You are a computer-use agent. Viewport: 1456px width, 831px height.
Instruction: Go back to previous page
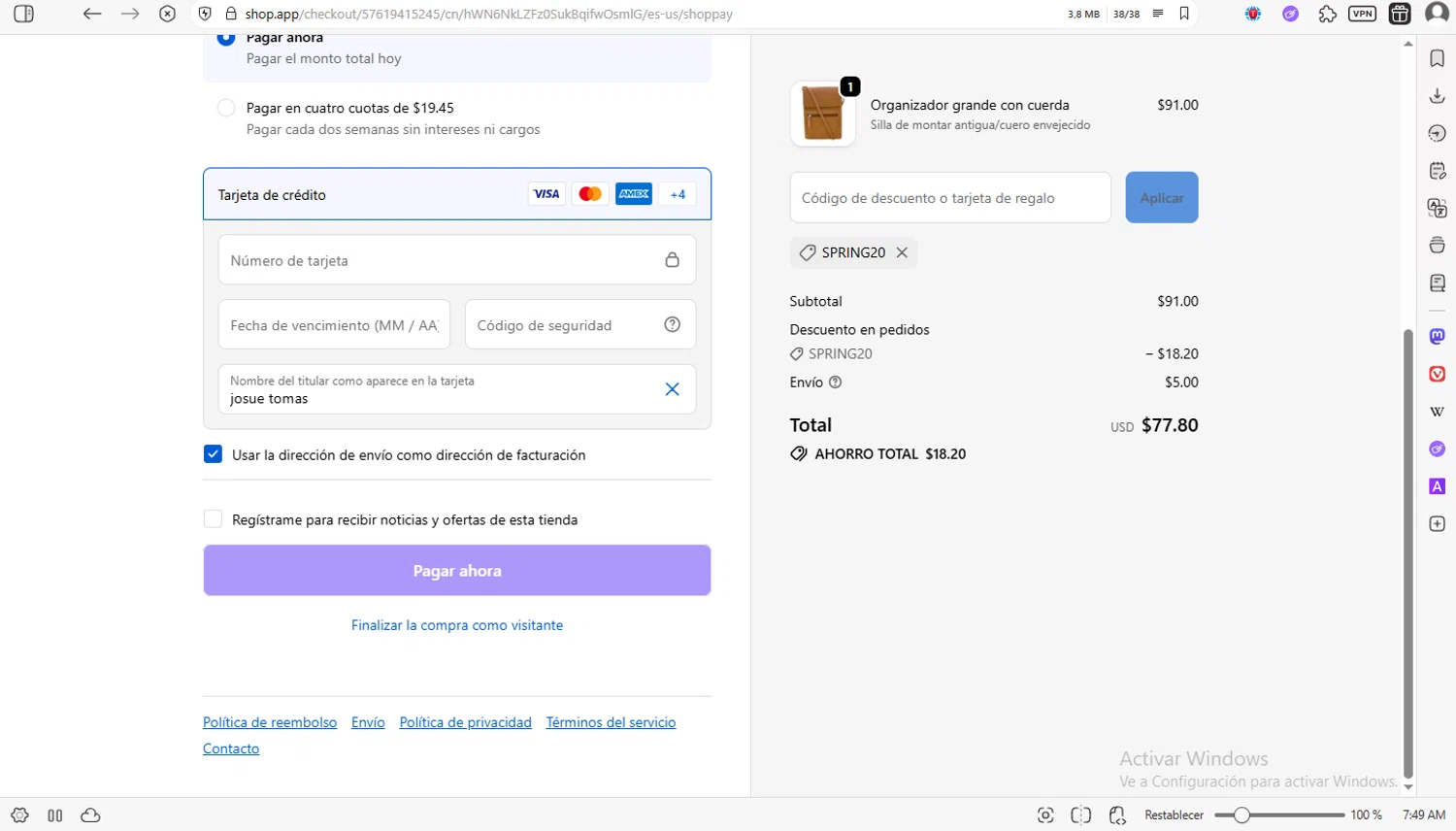click(x=92, y=14)
